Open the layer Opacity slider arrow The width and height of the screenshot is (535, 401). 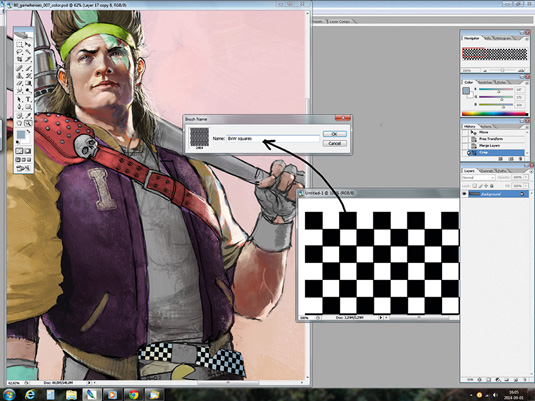click(x=526, y=177)
